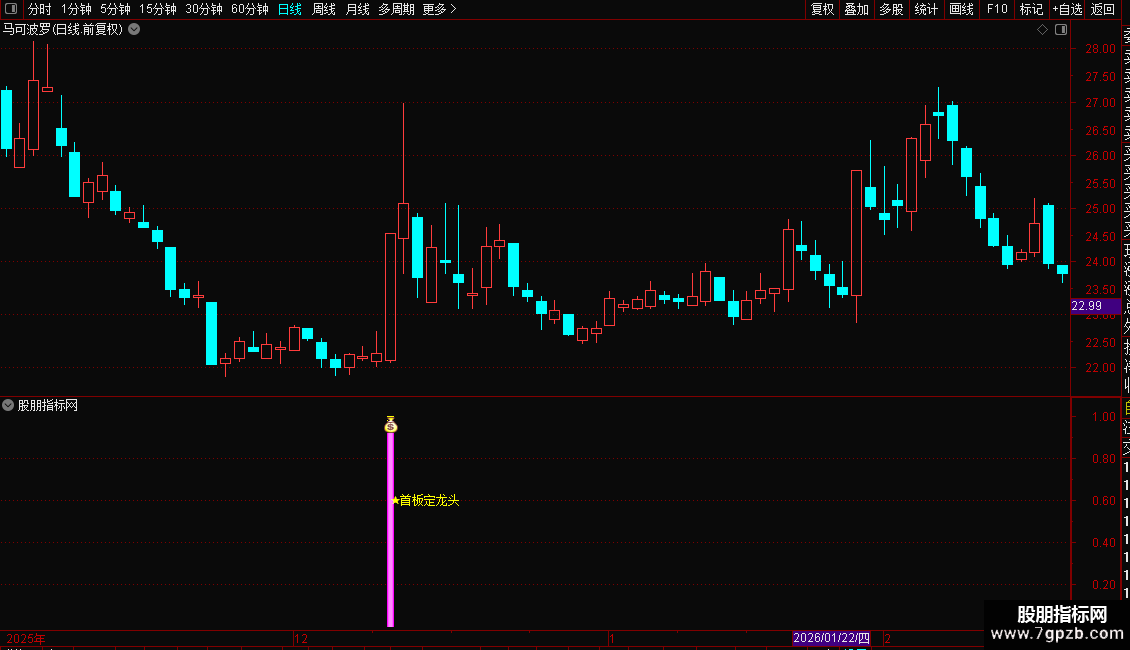Click the 标记 mark button
1130x650 pixels.
click(x=1031, y=9)
